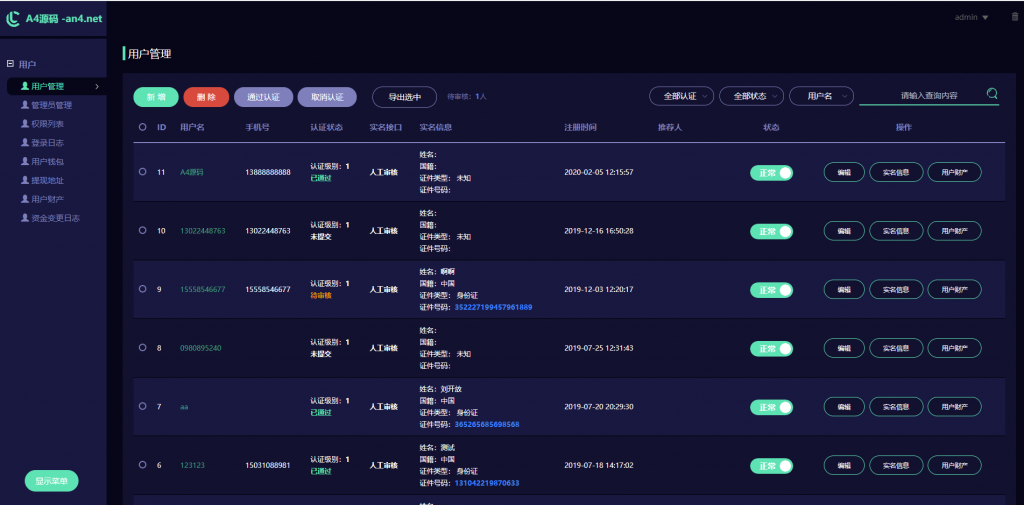Click the person icon beside 管理员管理
The image size is (1024, 505).
[x=25, y=105]
